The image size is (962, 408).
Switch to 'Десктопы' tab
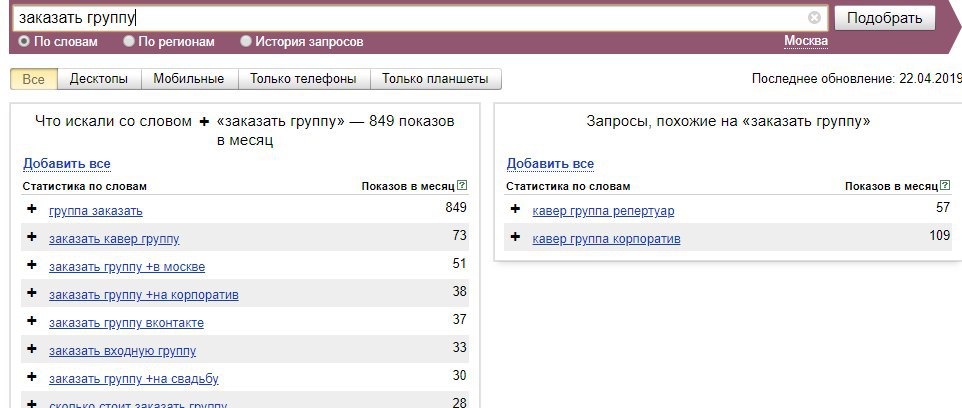tap(99, 79)
